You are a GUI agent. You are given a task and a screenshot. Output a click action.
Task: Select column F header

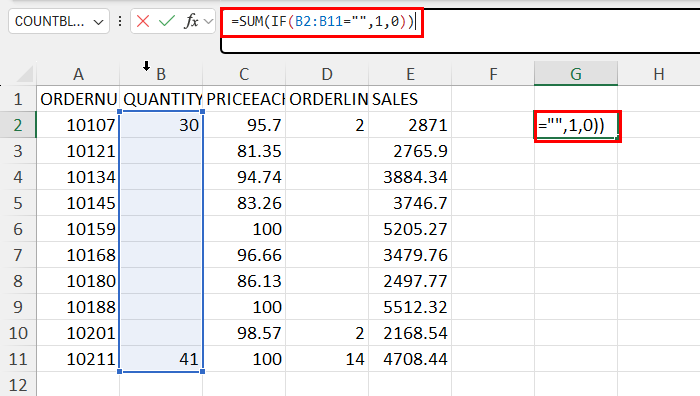pos(493,74)
